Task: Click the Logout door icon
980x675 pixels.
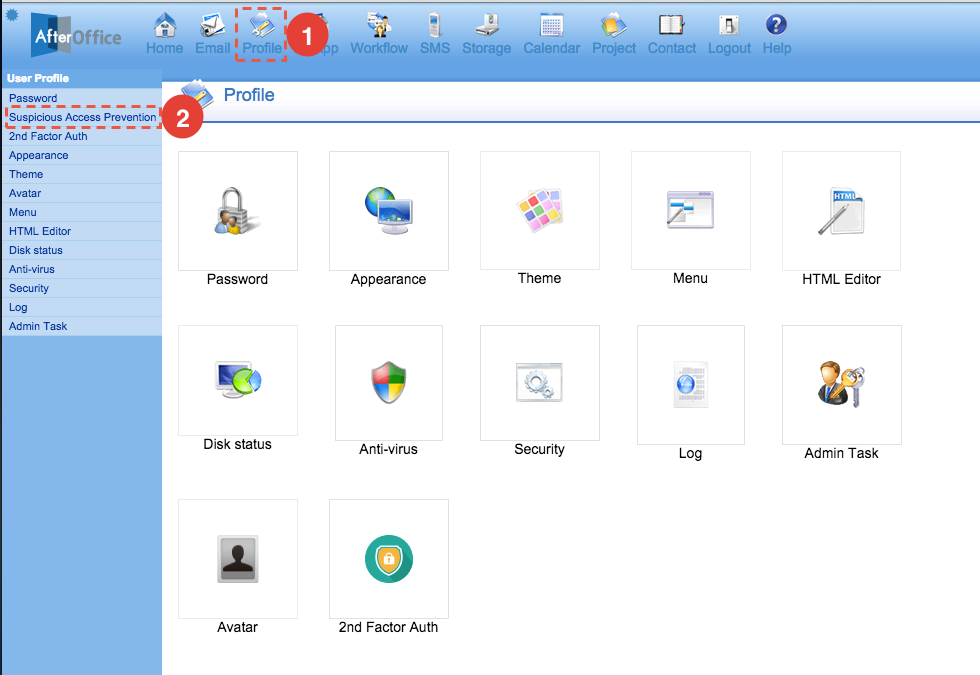Action: point(729,25)
